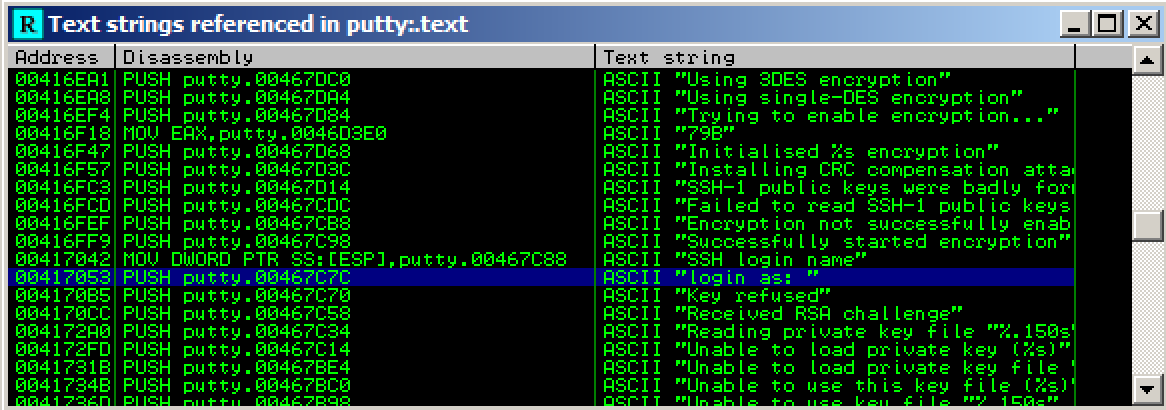Click PUSH putty.00467D84 instruction
Screen dimensions: 1166x410
236,115
